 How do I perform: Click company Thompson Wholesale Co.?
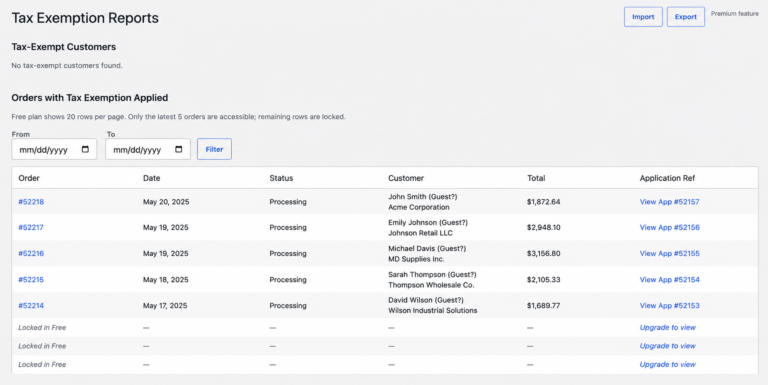[x=431, y=285]
